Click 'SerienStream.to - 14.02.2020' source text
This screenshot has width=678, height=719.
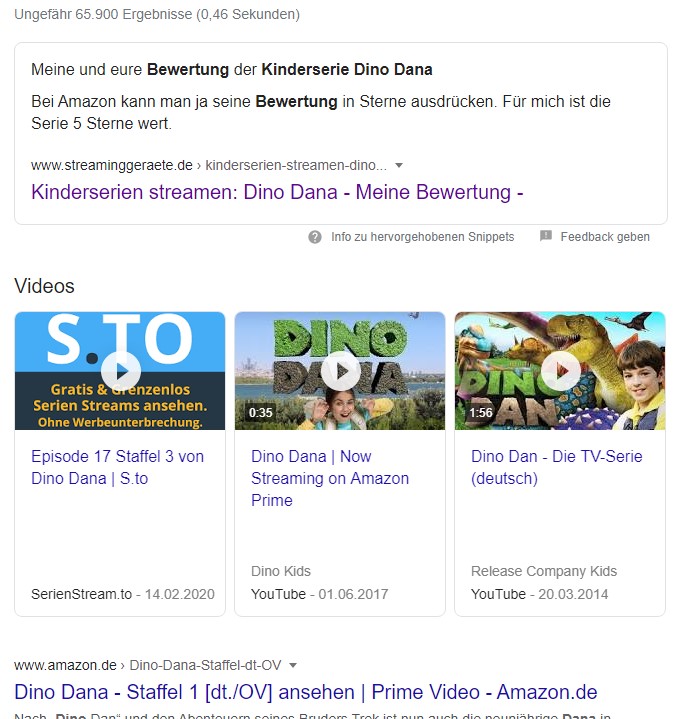coord(123,594)
